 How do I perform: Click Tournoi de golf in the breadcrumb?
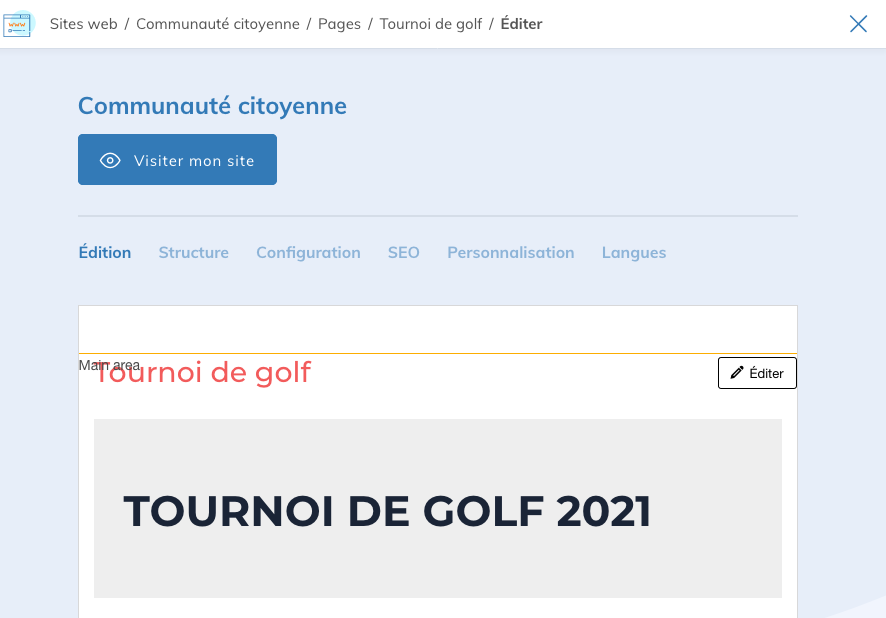[431, 23]
